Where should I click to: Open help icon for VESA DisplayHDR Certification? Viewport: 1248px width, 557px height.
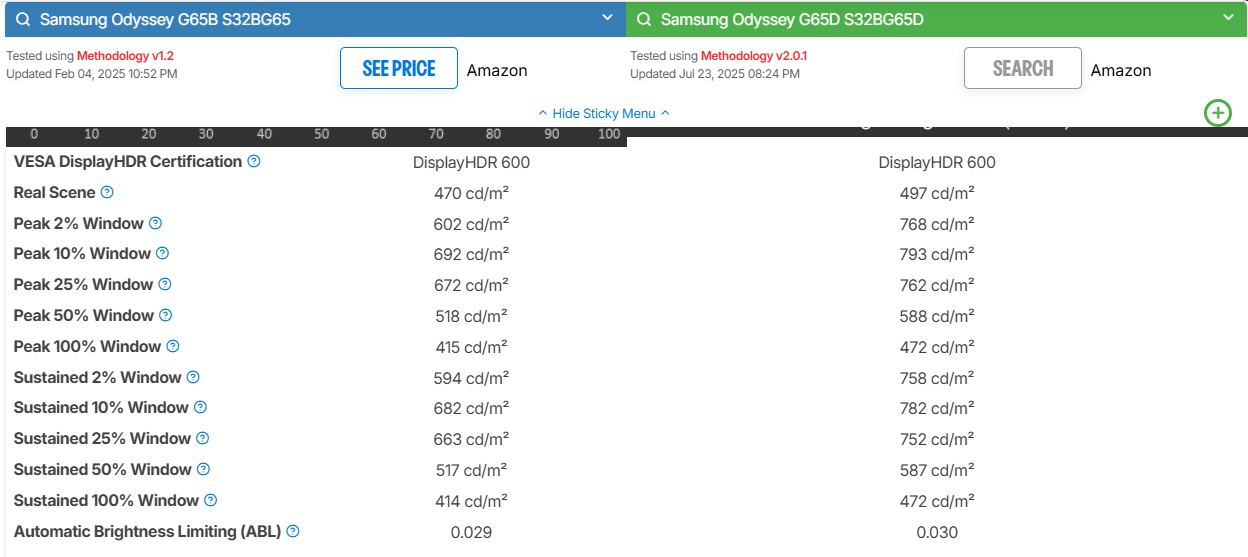point(254,161)
